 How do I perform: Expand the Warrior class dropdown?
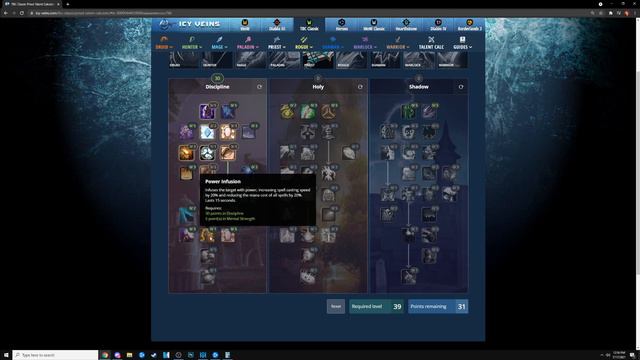pyautogui.click(x=398, y=42)
